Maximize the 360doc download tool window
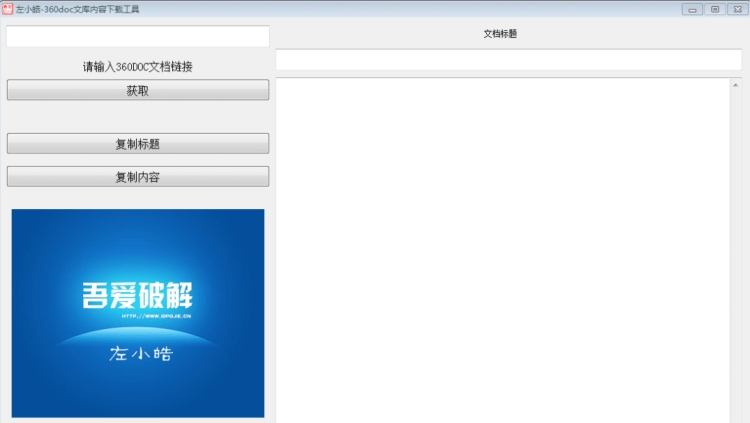The image size is (750, 423). tap(715, 10)
